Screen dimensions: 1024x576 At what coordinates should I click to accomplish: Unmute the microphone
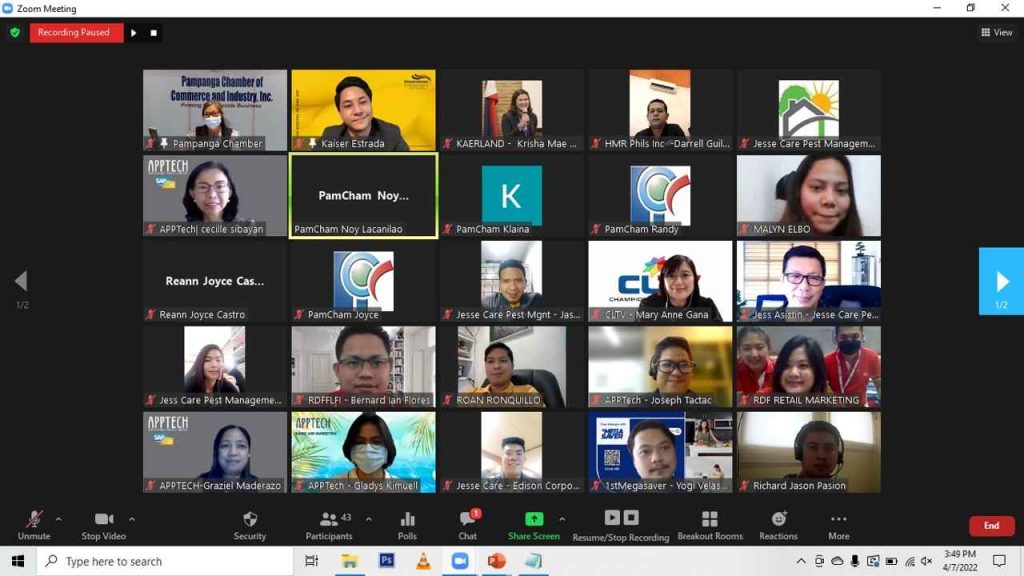tap(34, 525)
